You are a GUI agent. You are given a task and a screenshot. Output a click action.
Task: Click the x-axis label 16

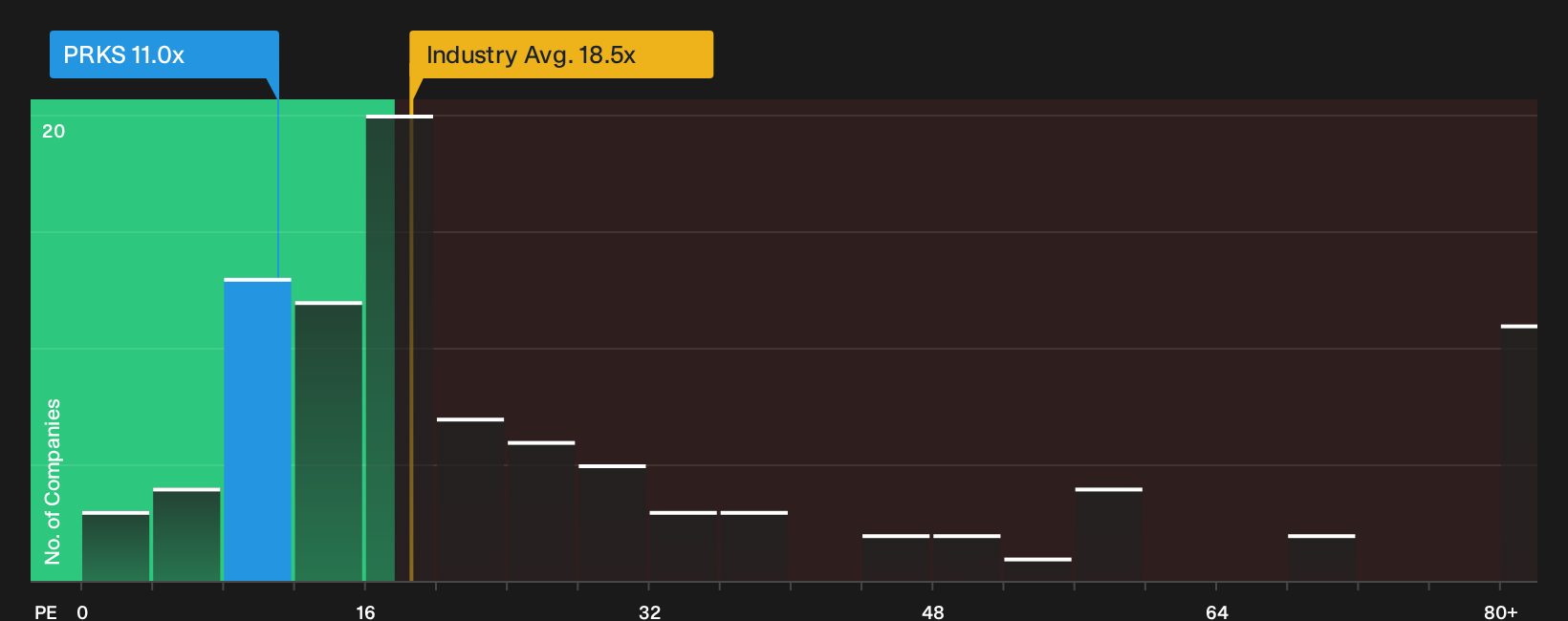(365, 611)
